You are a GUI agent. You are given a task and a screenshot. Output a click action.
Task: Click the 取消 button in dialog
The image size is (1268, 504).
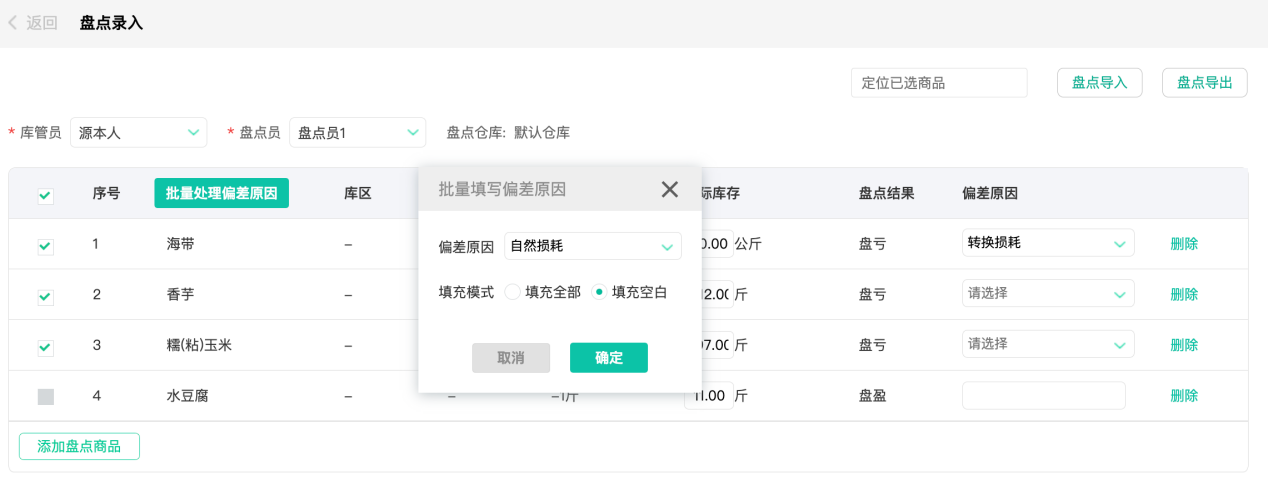(x=511, y=358)
